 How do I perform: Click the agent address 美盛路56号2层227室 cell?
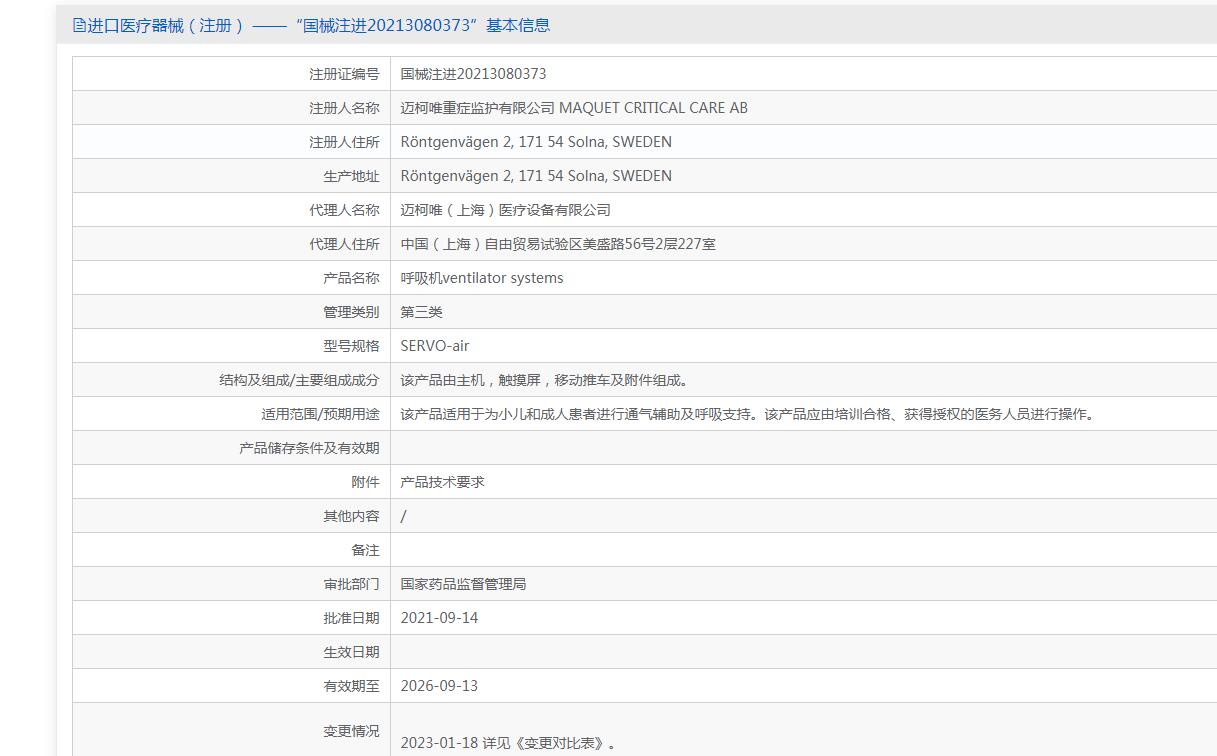tap(558, 244)
